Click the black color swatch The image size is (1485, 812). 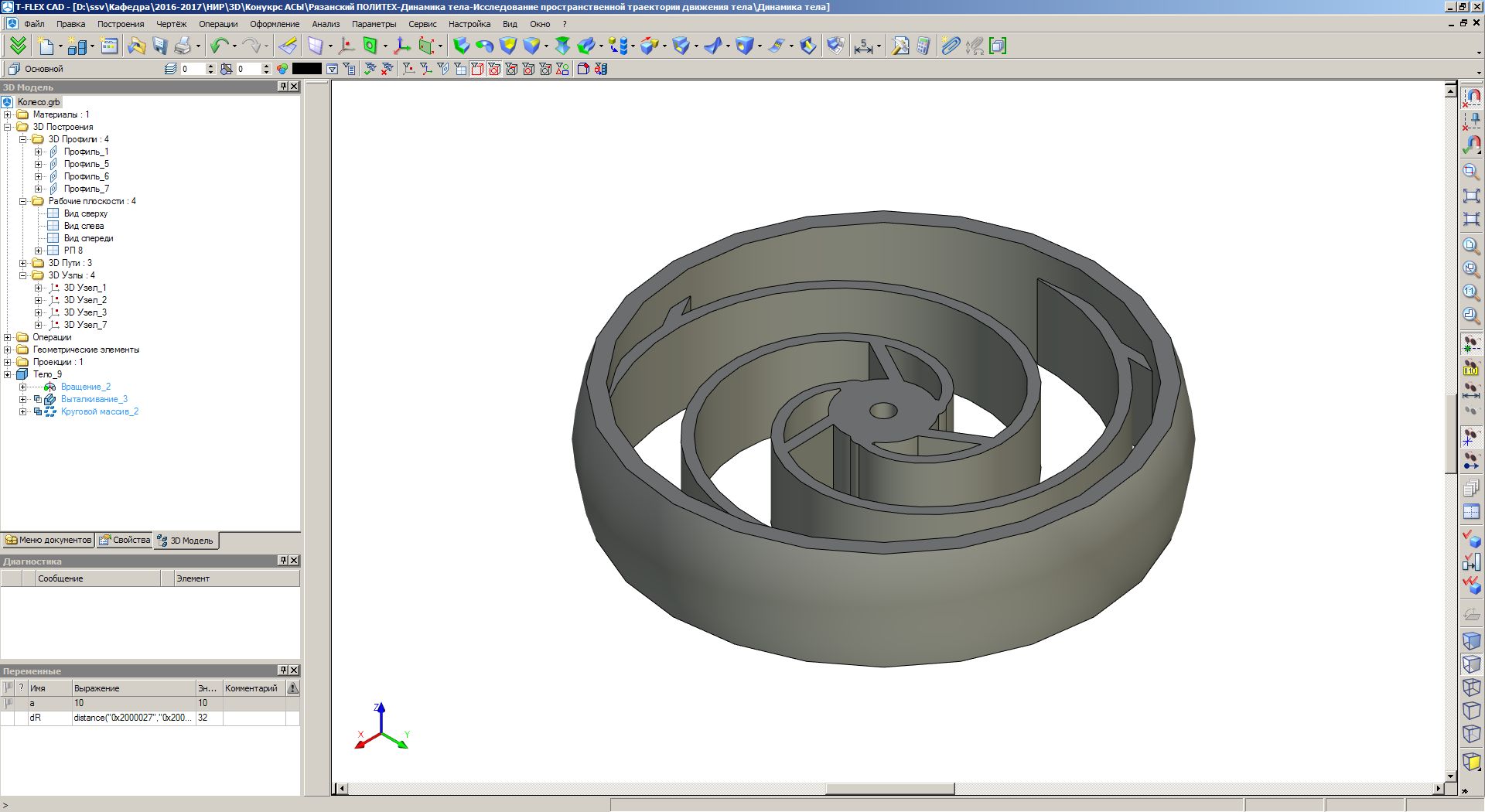coord(307,69)
